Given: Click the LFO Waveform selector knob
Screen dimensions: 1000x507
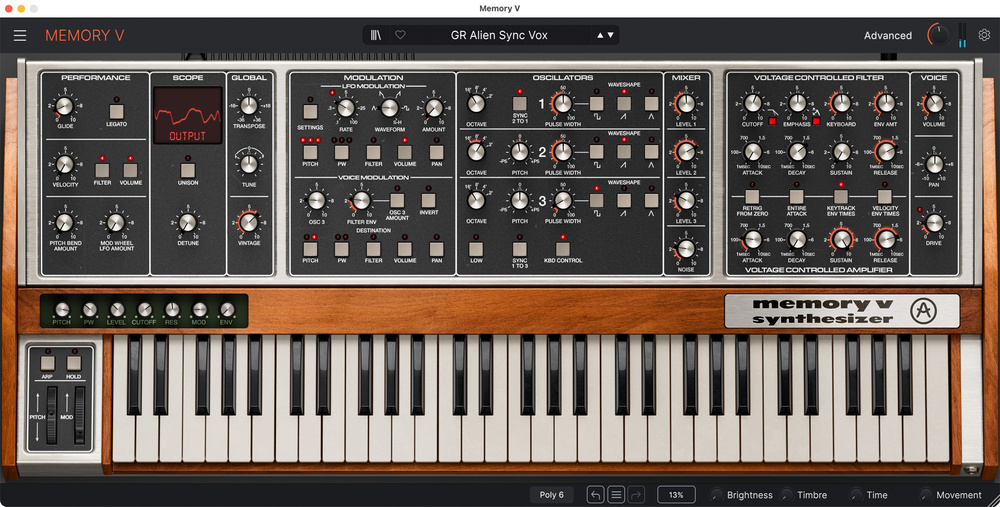Looking at the screenshot, I should pos(390,108).
